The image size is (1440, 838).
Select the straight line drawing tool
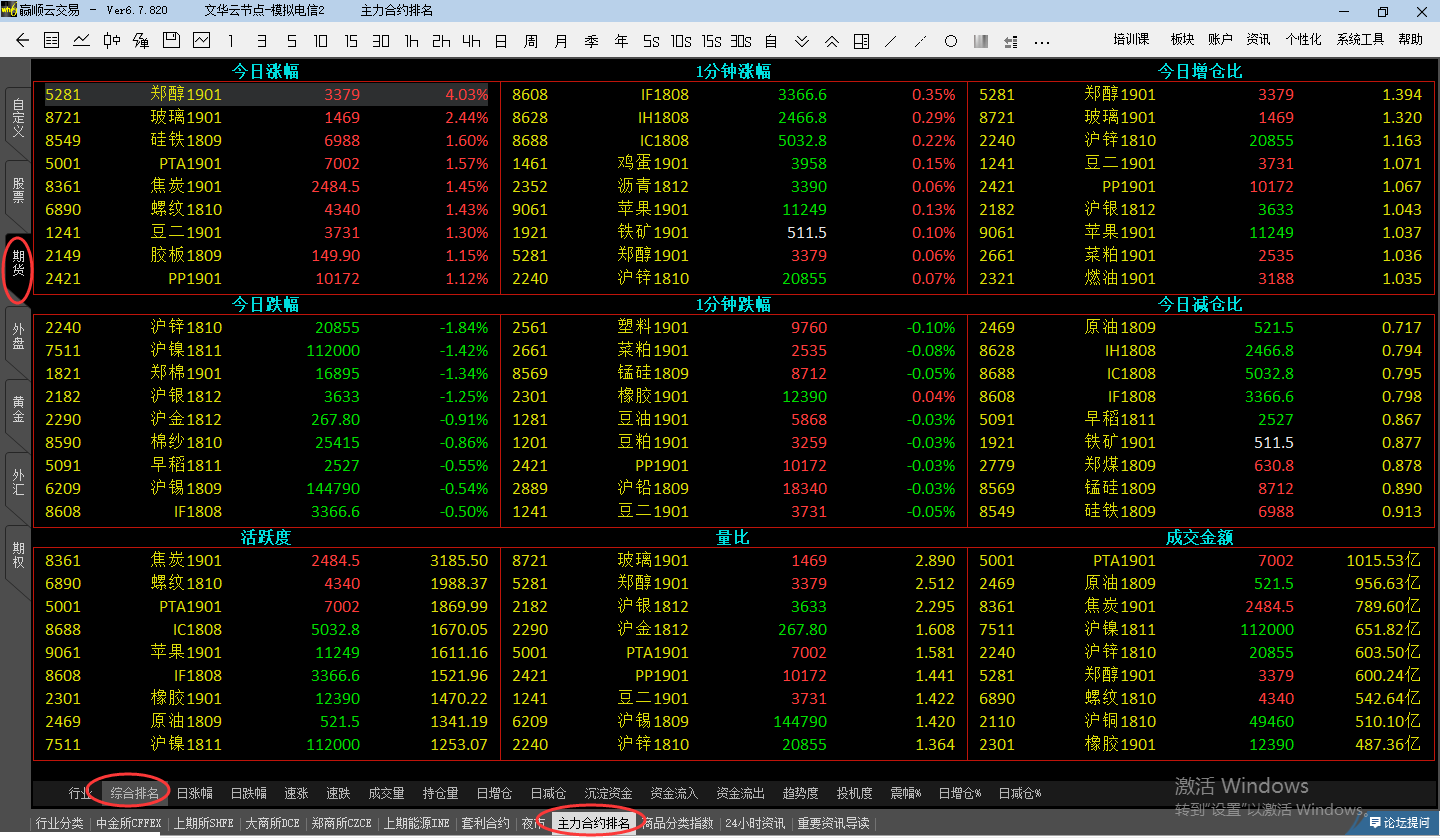tap(891, 41)
